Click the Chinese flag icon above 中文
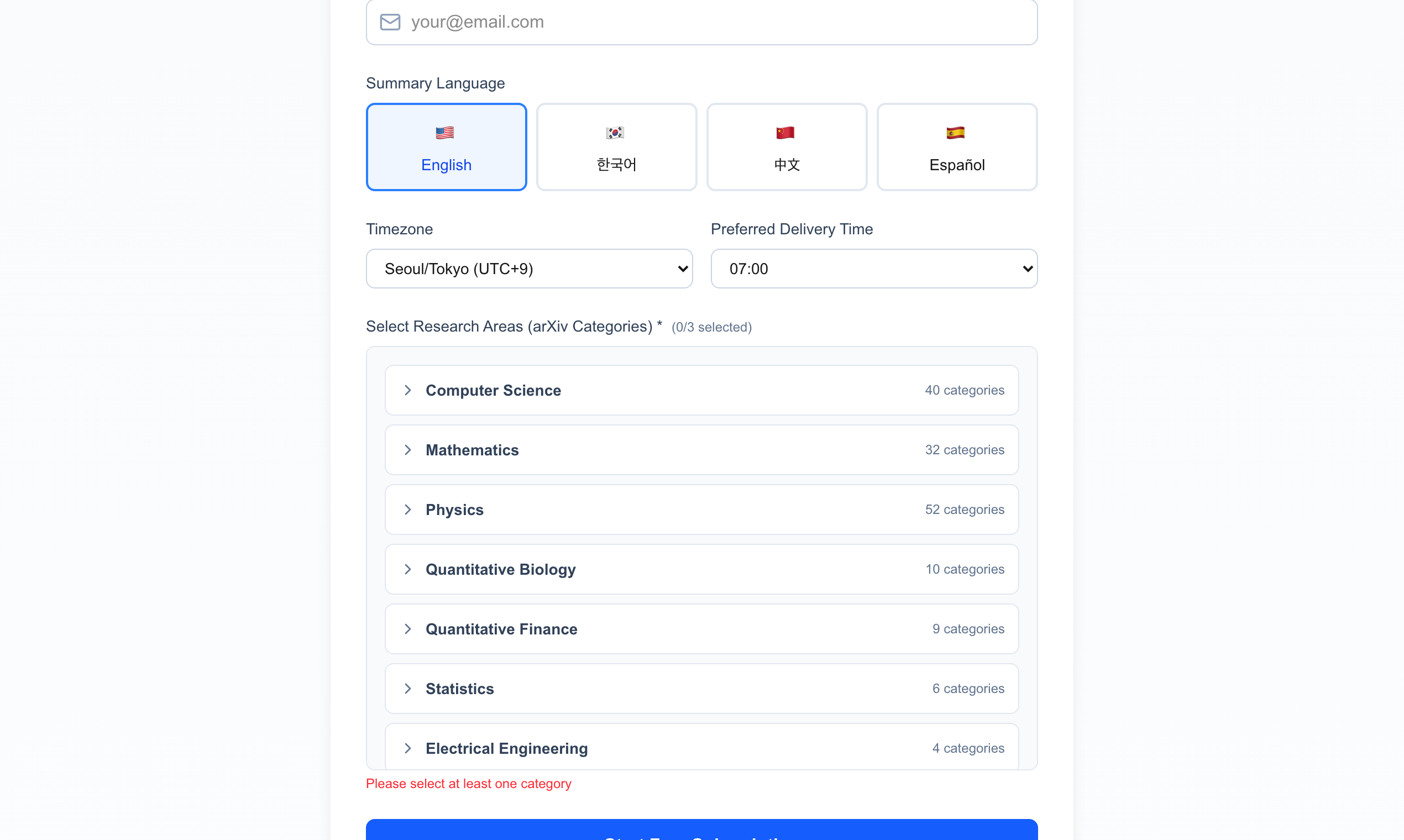Viewport: 1404px width, 840px height. (x=786, y=132)
